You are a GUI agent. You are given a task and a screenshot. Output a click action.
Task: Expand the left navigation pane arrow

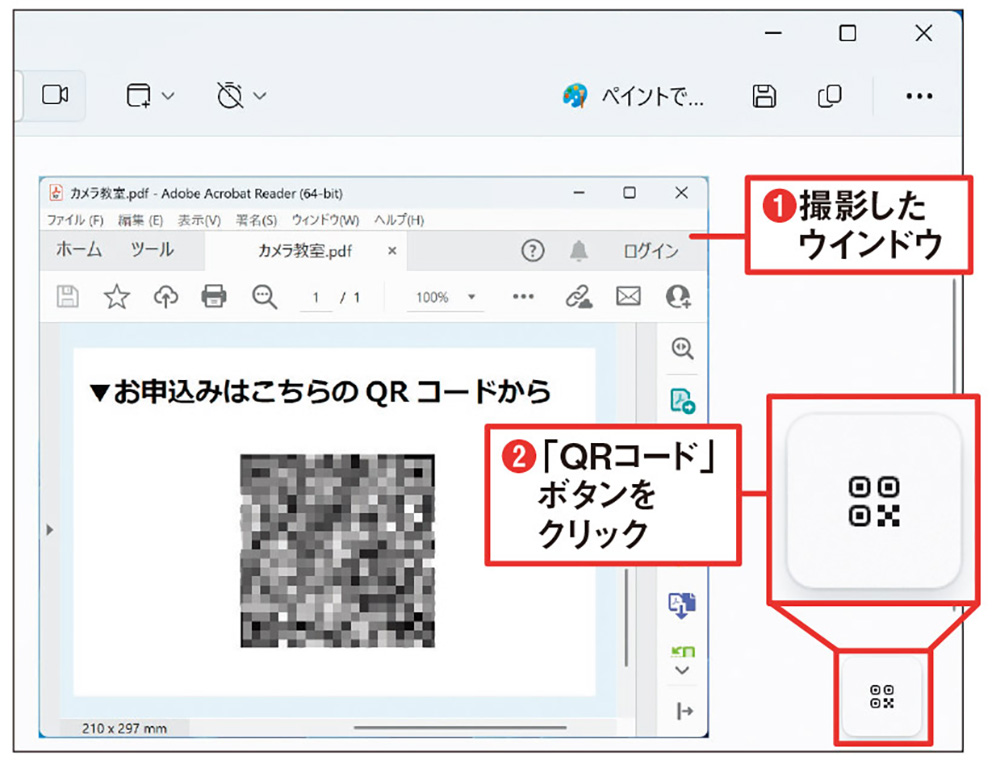coord(50,530)
